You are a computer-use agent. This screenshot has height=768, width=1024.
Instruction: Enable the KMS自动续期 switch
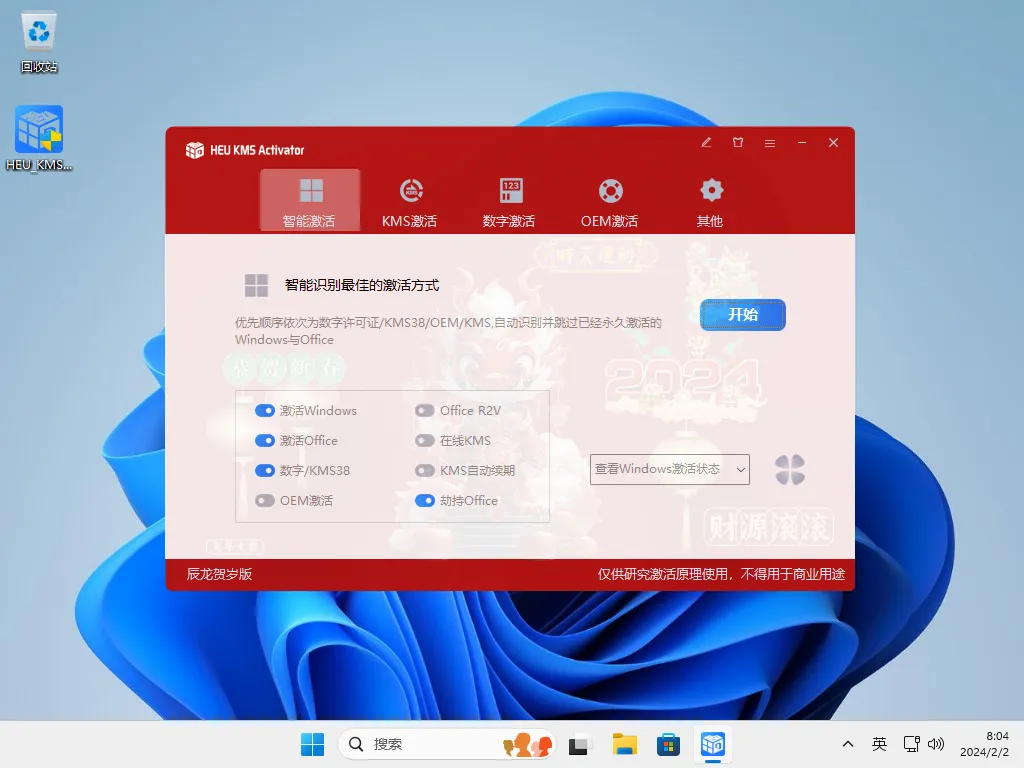424,471
